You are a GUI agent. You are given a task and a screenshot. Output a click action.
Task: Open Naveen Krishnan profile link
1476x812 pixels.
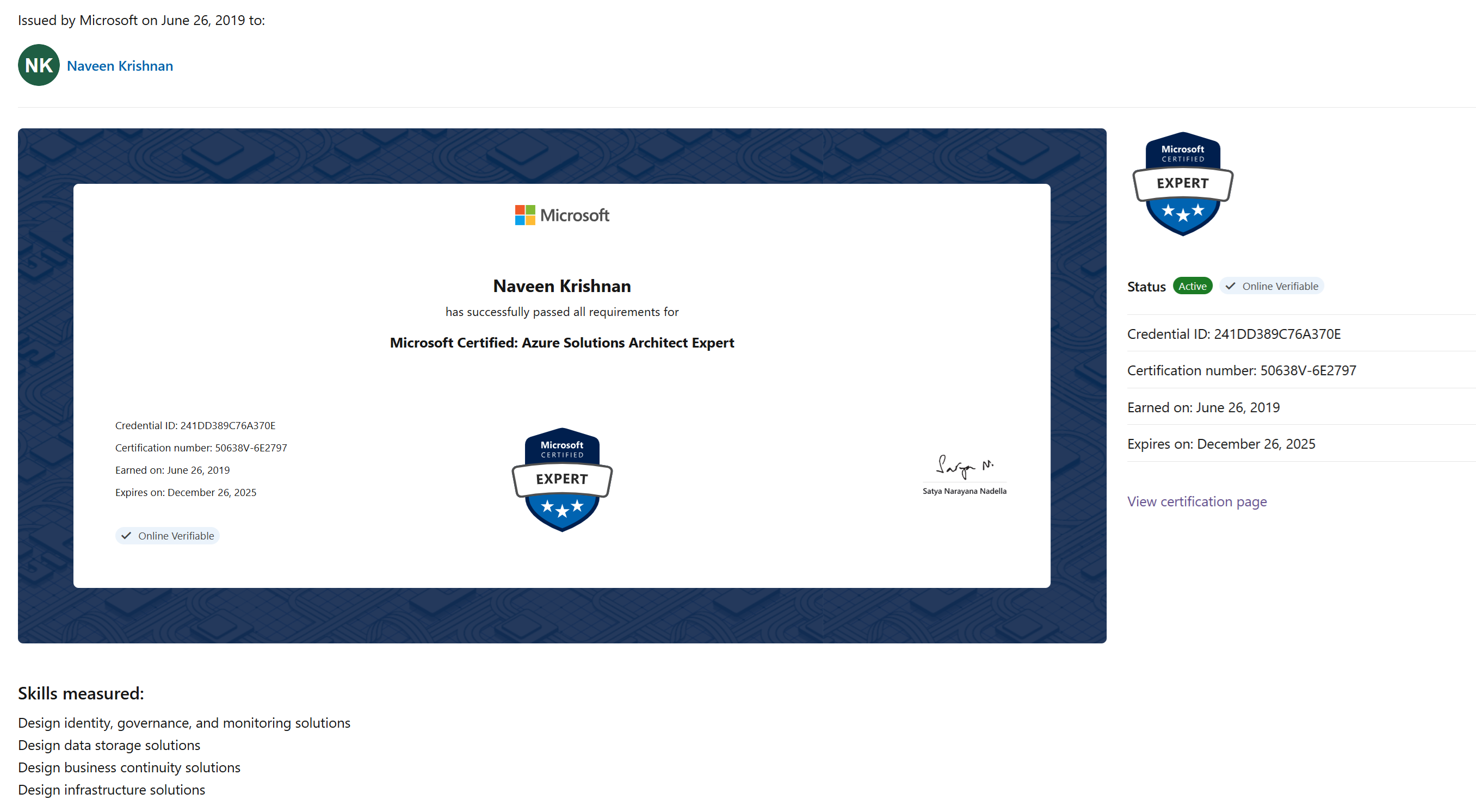point(120,66)
